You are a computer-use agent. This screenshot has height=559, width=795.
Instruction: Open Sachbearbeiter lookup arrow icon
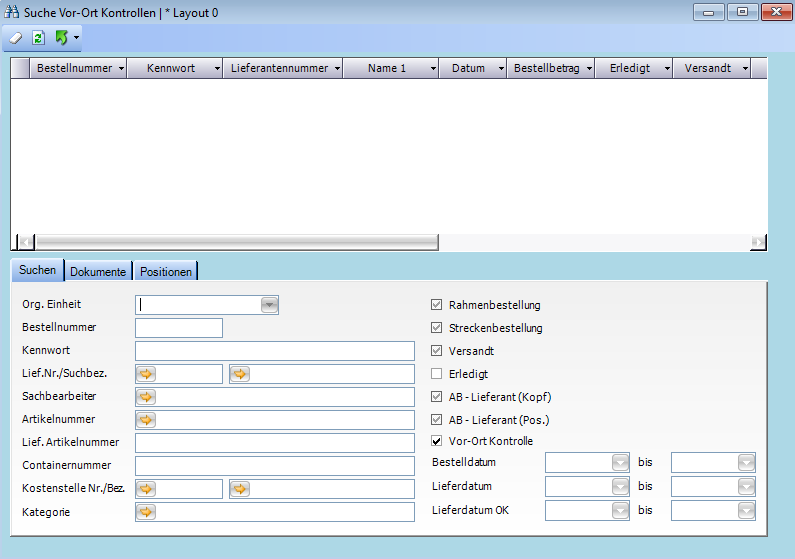147,397
